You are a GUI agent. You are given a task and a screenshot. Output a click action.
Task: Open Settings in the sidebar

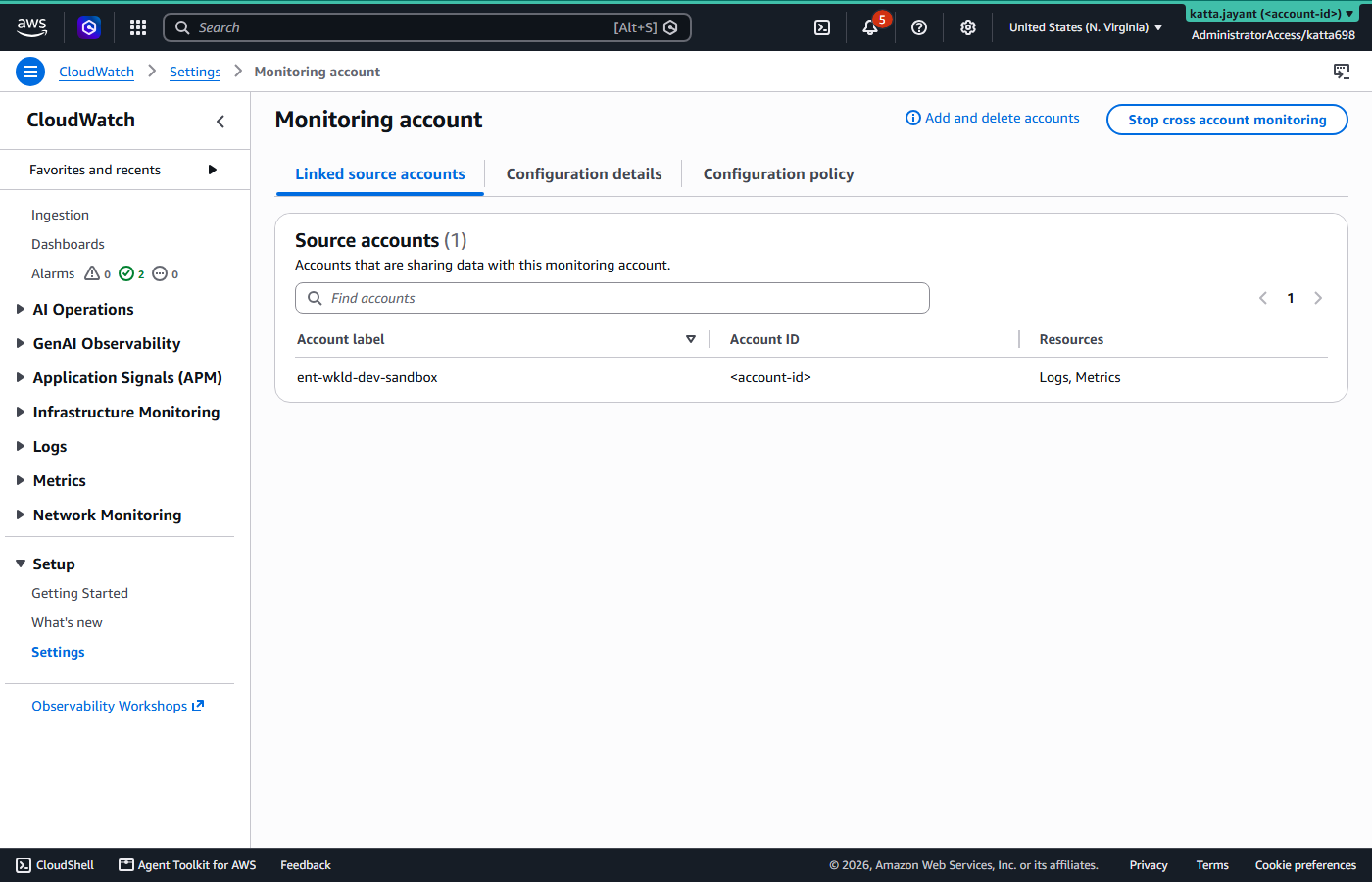point(58,652)
